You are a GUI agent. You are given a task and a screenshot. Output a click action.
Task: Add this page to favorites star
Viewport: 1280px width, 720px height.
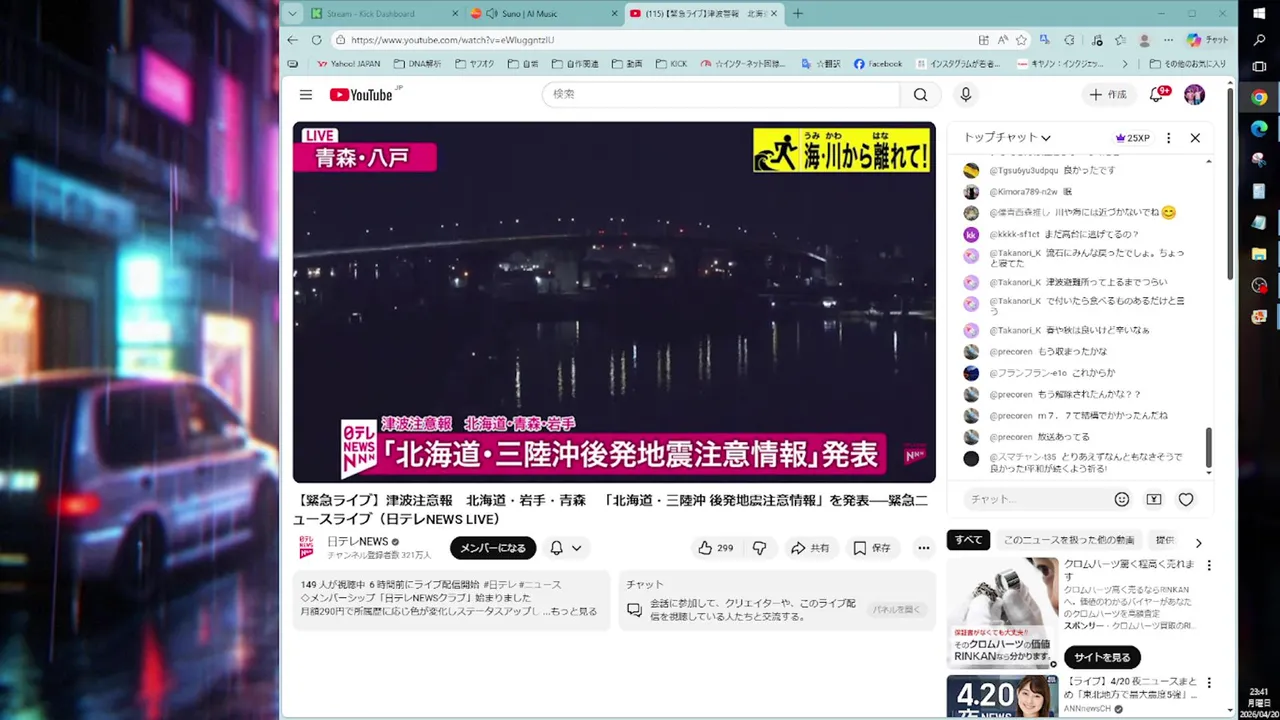tap(1021, 40)
